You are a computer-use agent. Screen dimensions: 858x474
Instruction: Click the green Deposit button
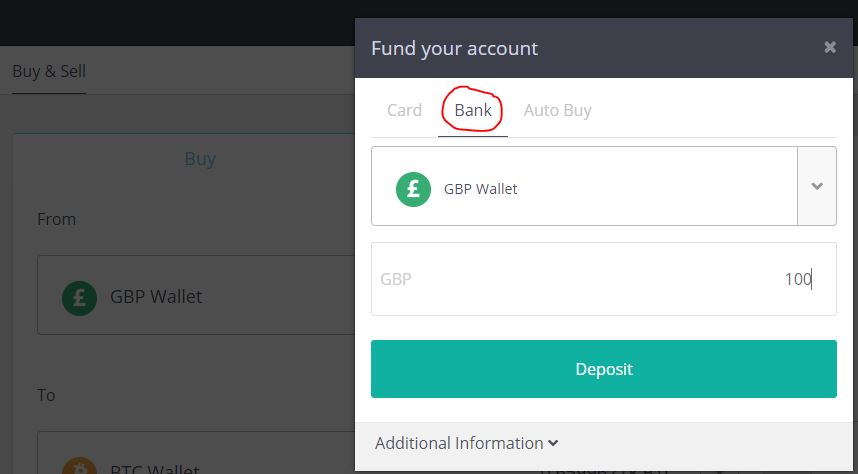[604, 369]
